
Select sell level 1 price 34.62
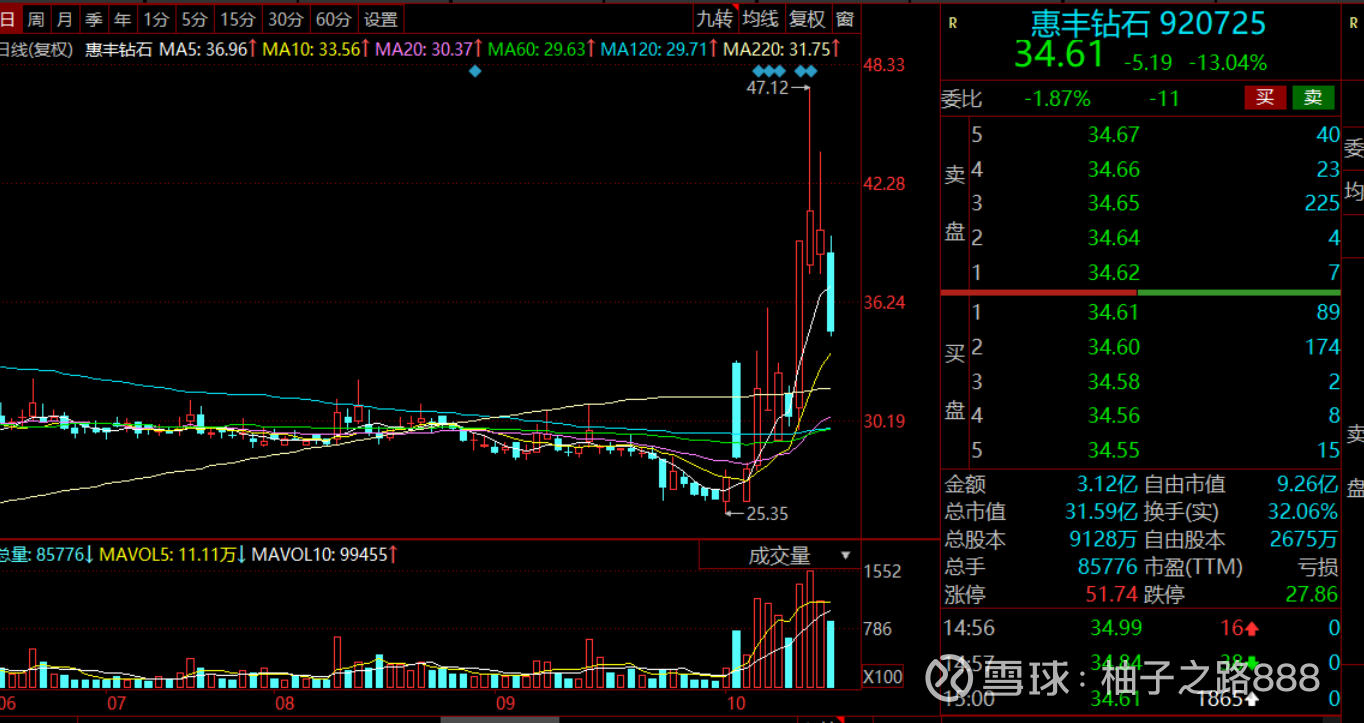click(1113, 272)
